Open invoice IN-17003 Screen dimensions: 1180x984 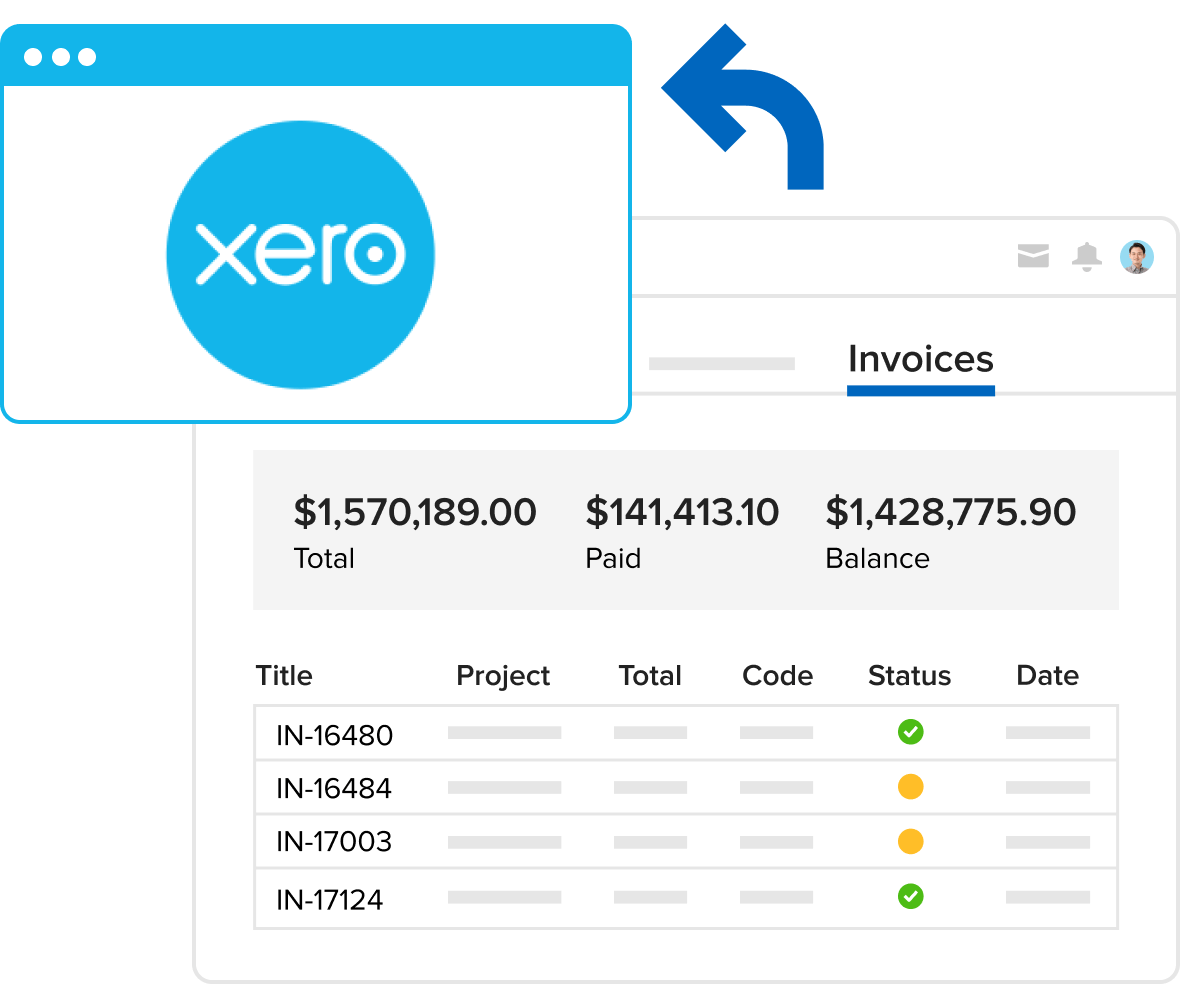pos(333,842)
